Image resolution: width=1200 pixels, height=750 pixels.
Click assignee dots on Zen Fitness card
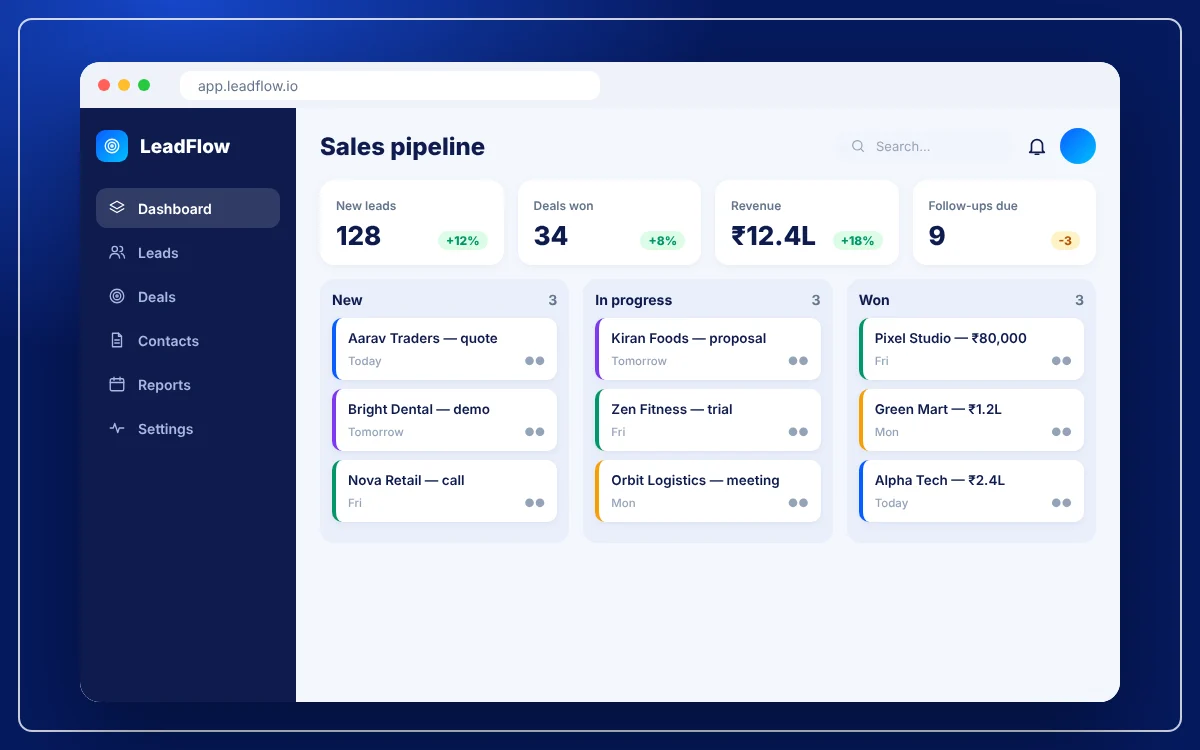point(798,432)
